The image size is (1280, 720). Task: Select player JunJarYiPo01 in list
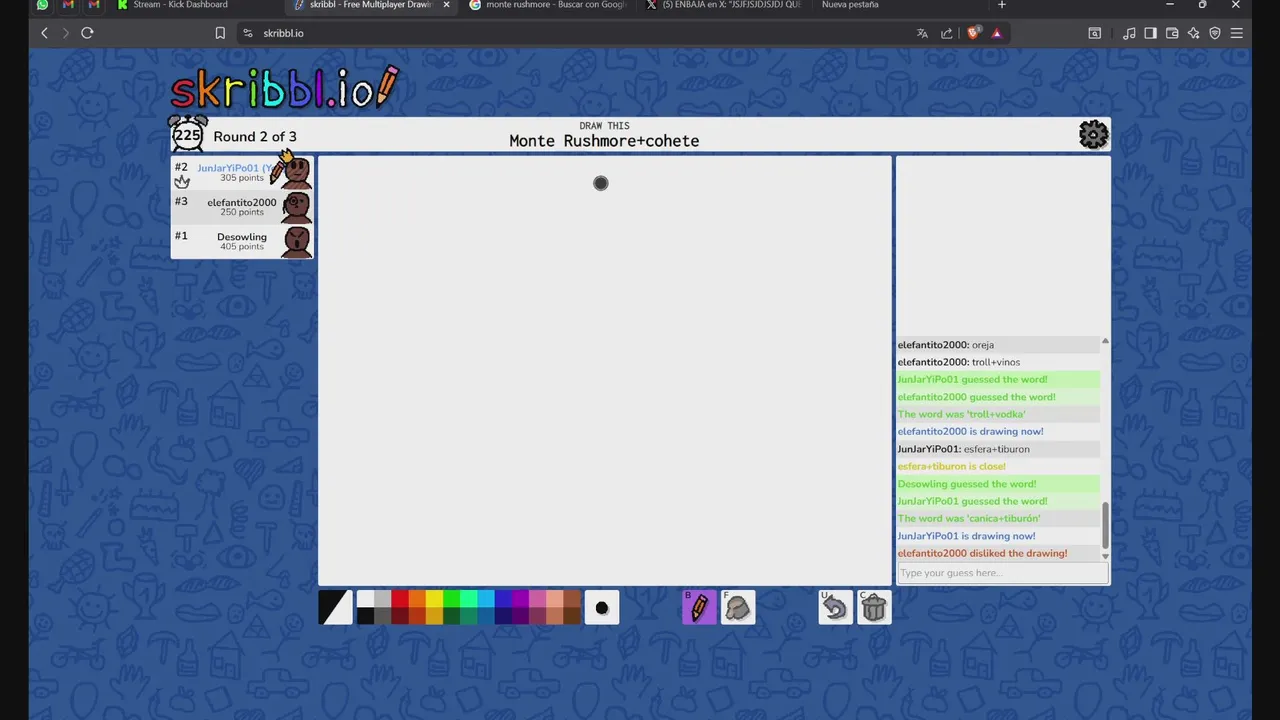pyautogui.click(x=242, y=172)
